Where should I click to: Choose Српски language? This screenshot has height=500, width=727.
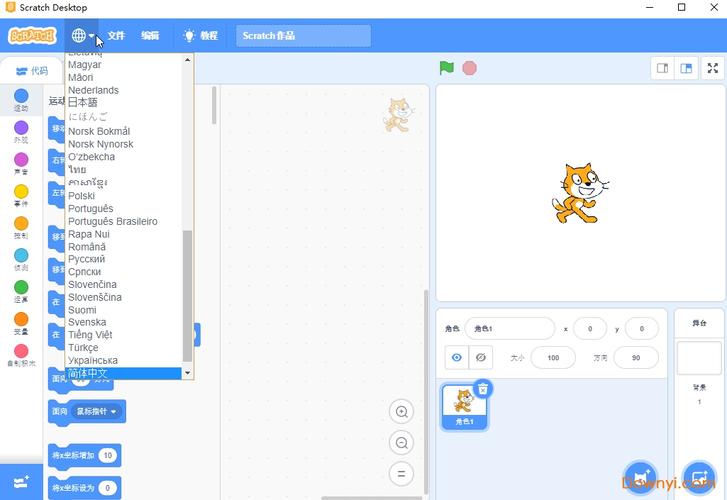(123, 272)
